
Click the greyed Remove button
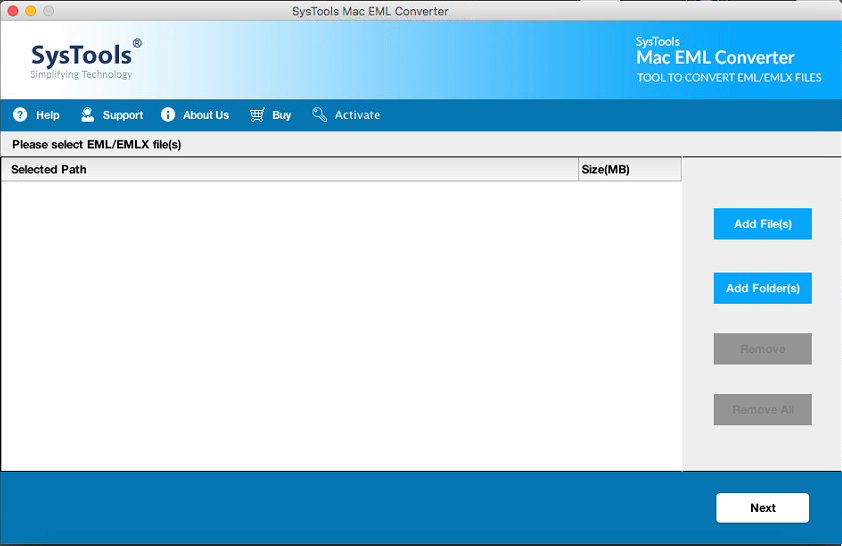click(x=763, y=349)
